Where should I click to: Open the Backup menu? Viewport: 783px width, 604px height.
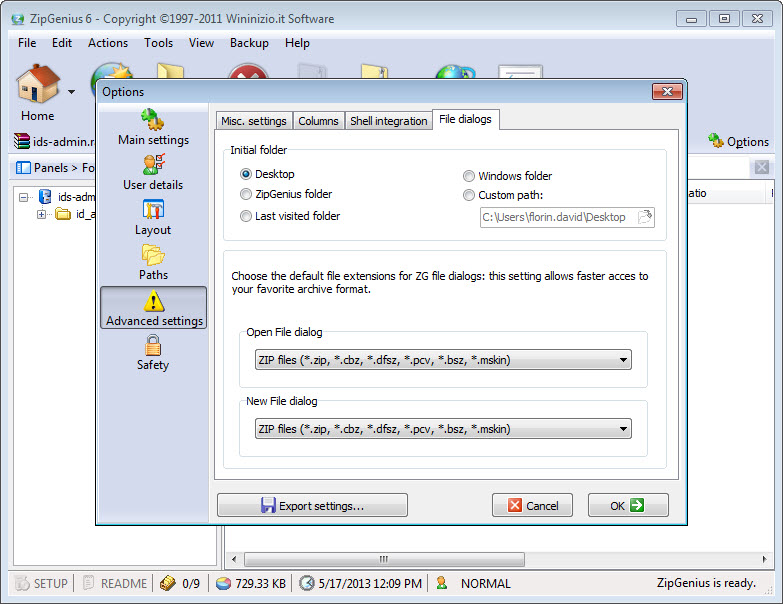[249, 43]
